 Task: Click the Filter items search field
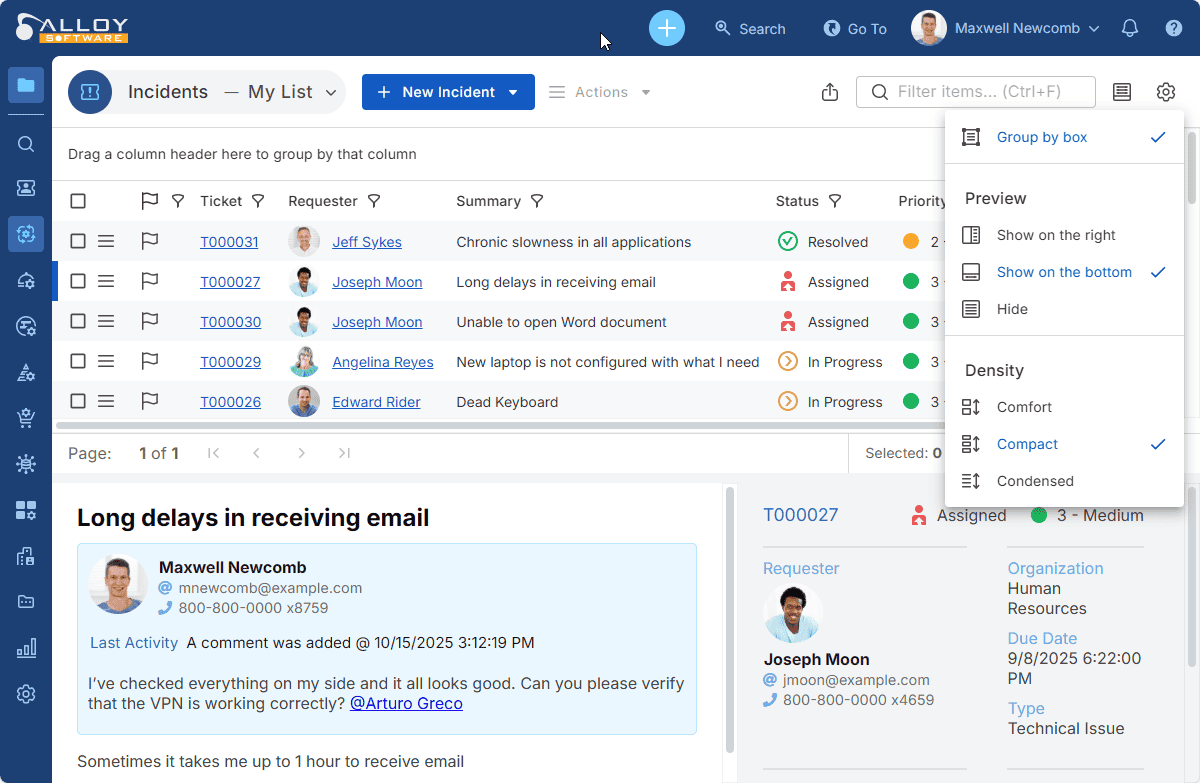(985, 92)
